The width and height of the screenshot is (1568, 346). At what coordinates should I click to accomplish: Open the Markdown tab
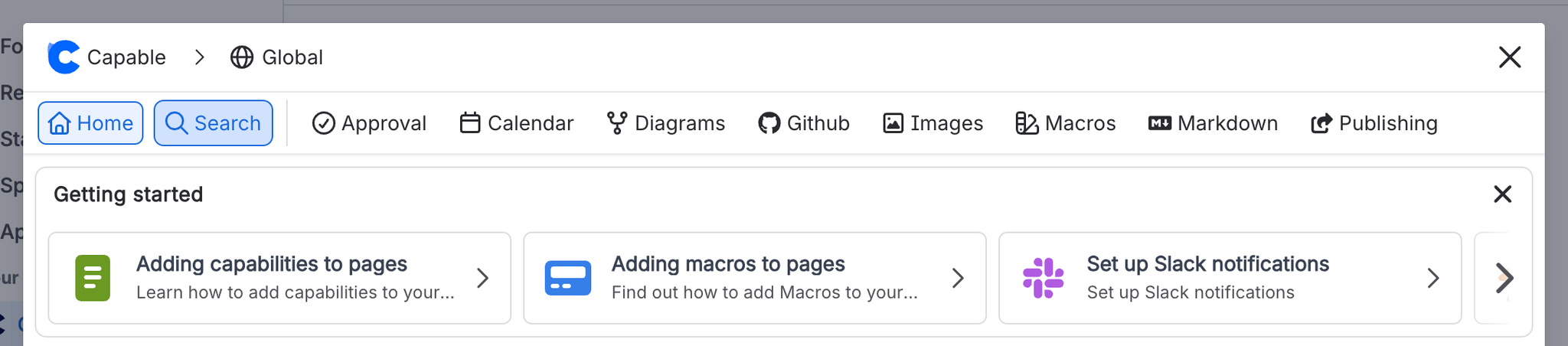[1213, 123]
